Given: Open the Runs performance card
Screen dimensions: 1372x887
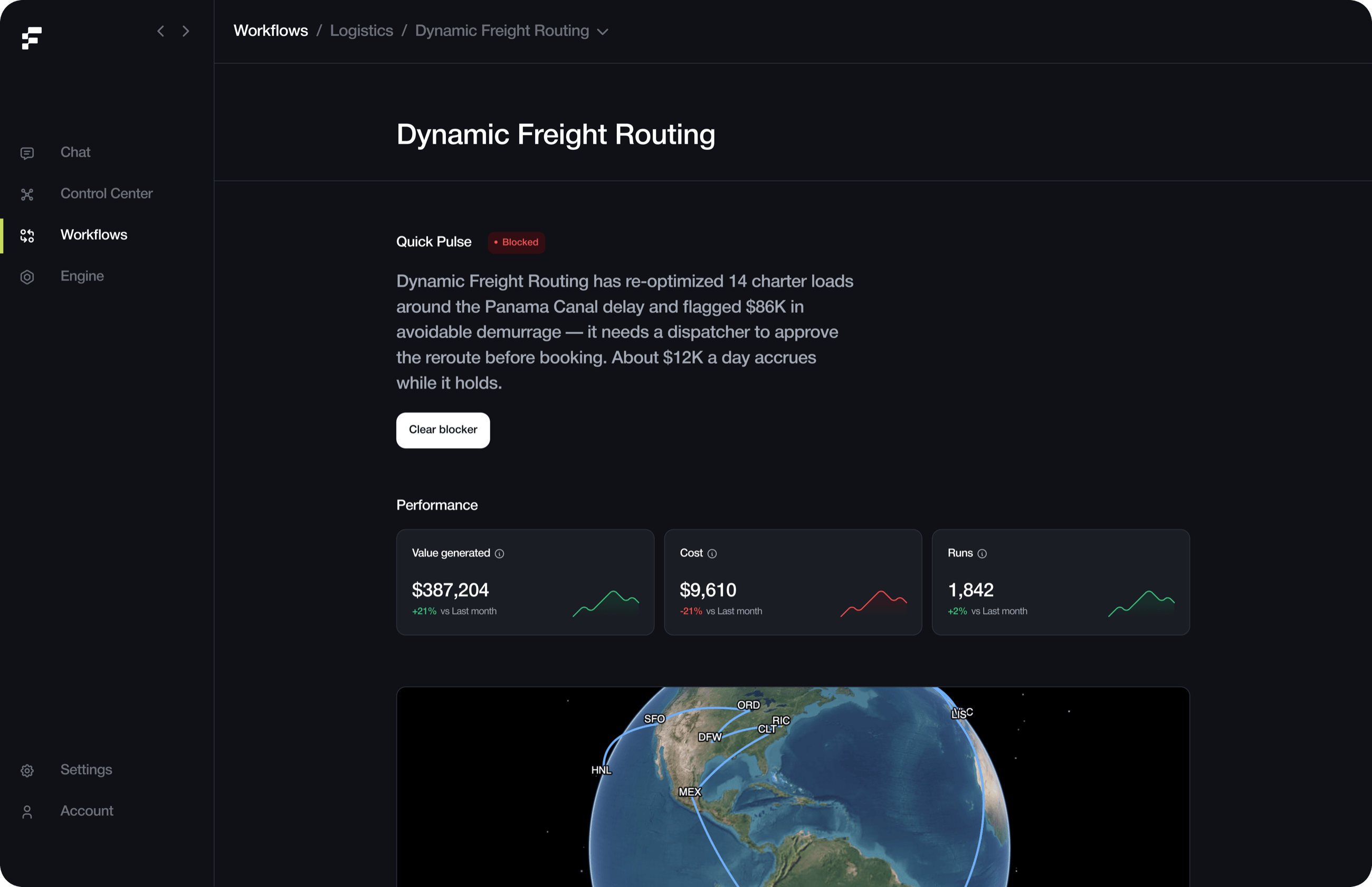Looking at the screenshot, I should click(1060, 583).
